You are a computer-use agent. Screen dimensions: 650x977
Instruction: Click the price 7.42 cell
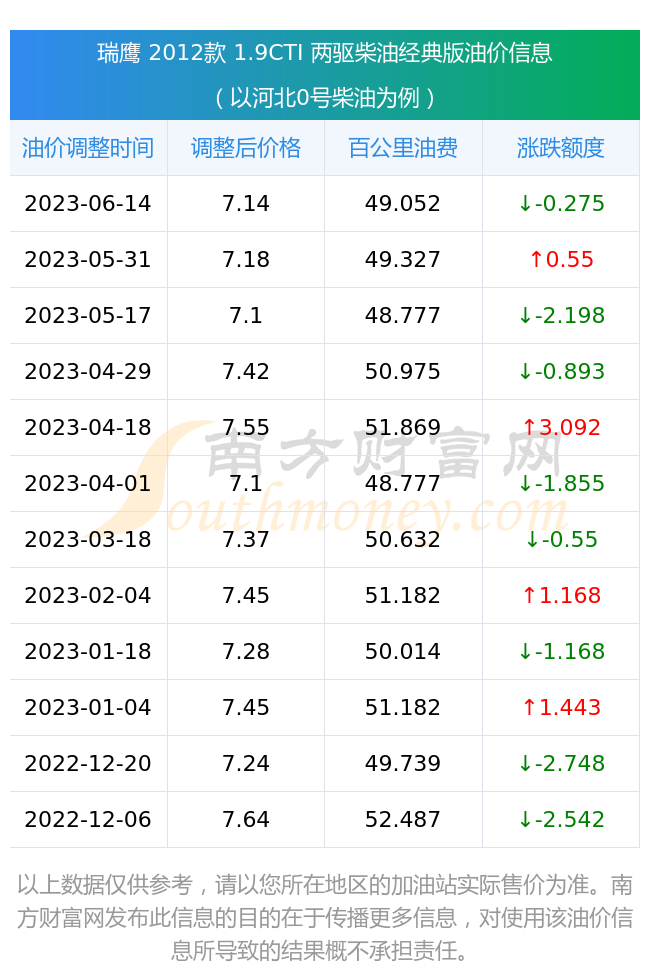246,372
